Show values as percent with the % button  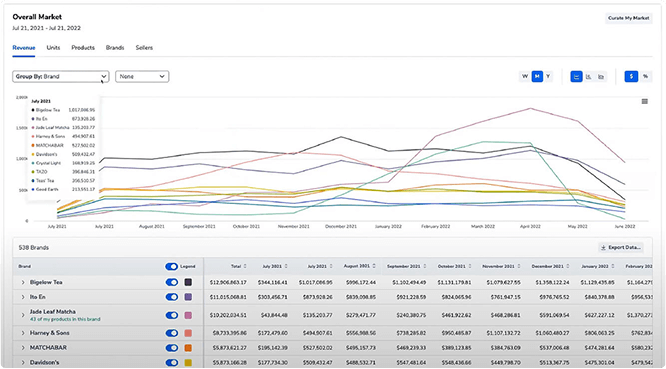[x=645, y=76]
